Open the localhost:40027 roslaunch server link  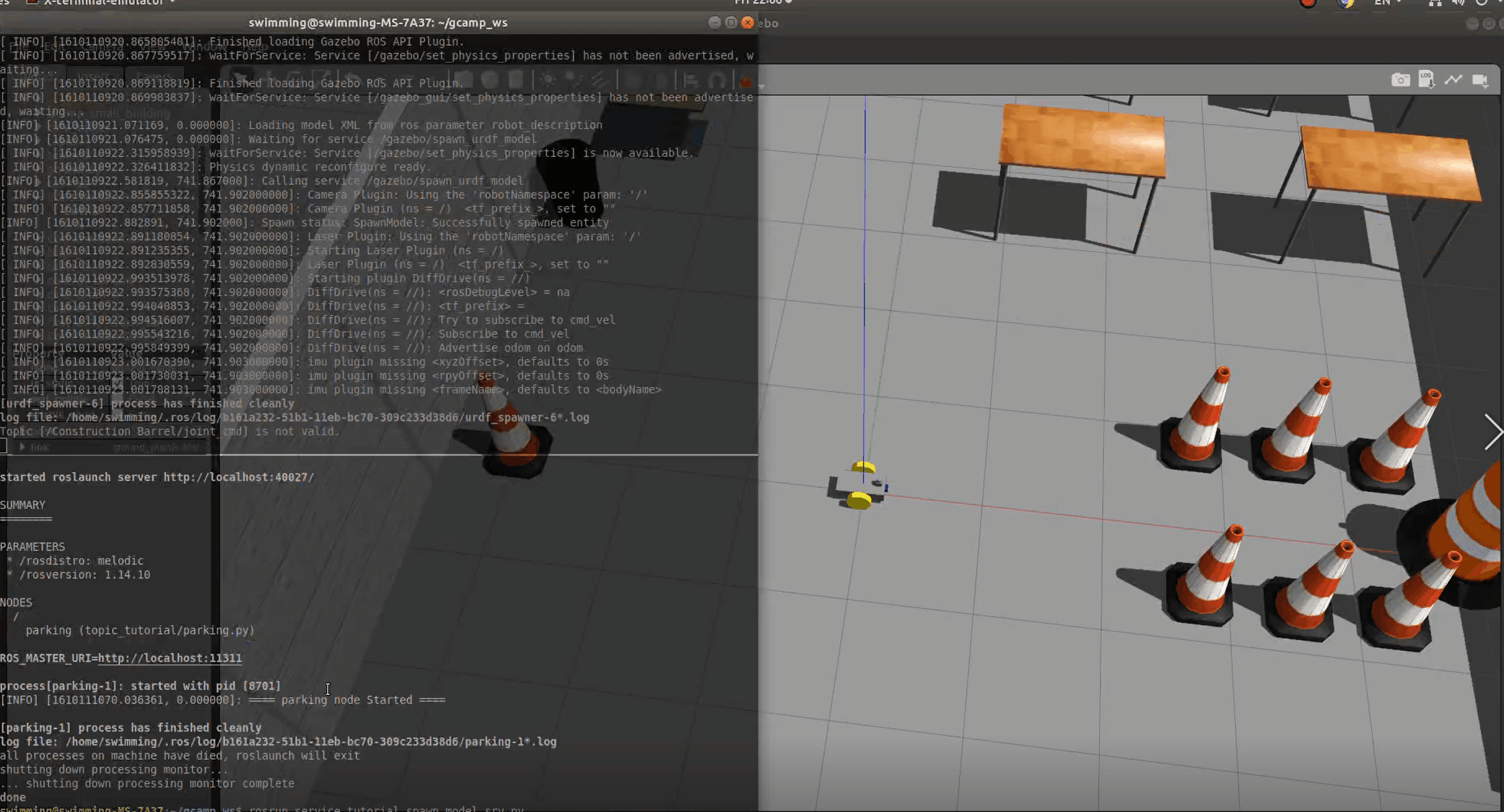coord(238,477)
